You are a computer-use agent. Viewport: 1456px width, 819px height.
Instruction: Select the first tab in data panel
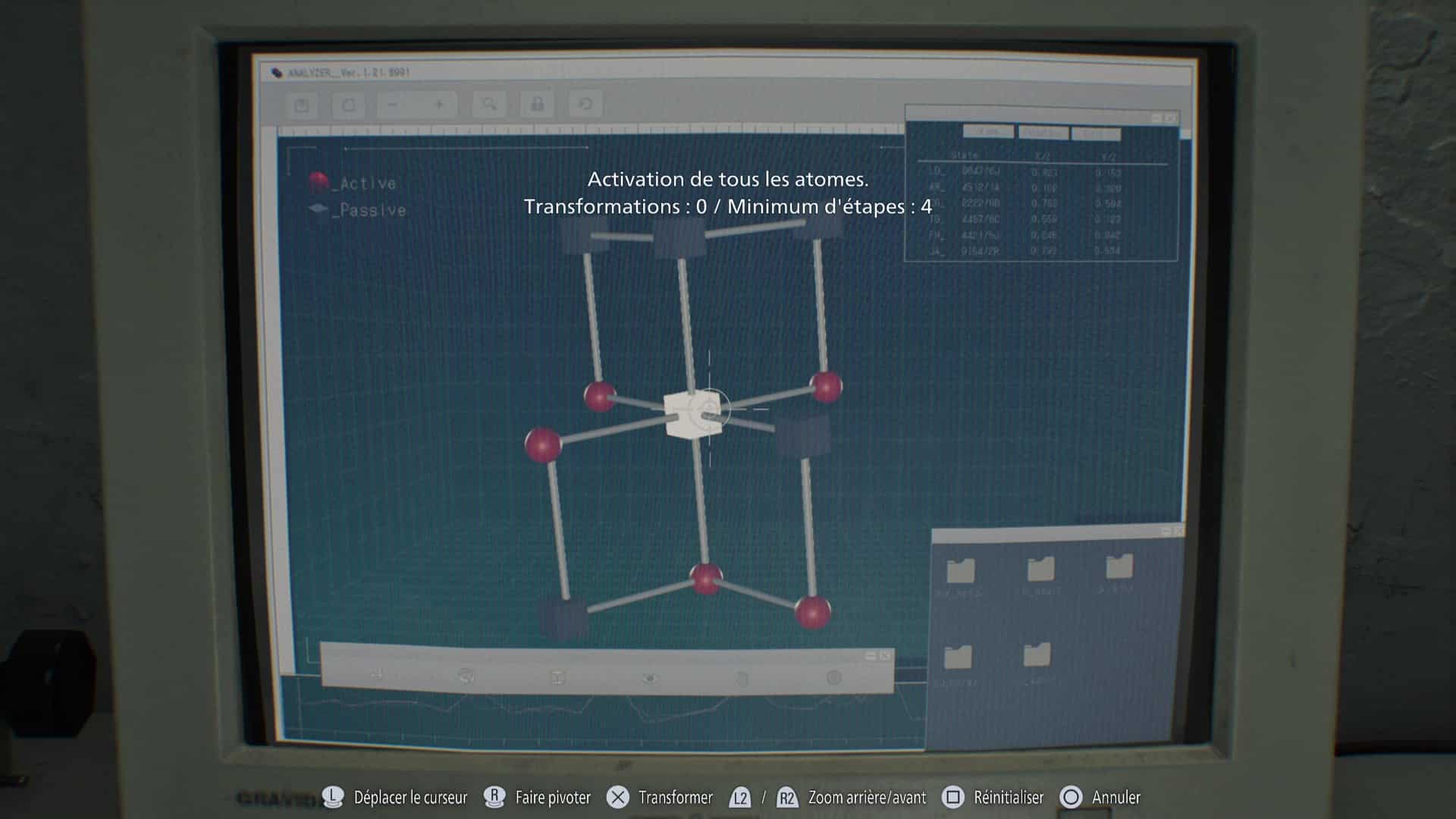[987, 132]
